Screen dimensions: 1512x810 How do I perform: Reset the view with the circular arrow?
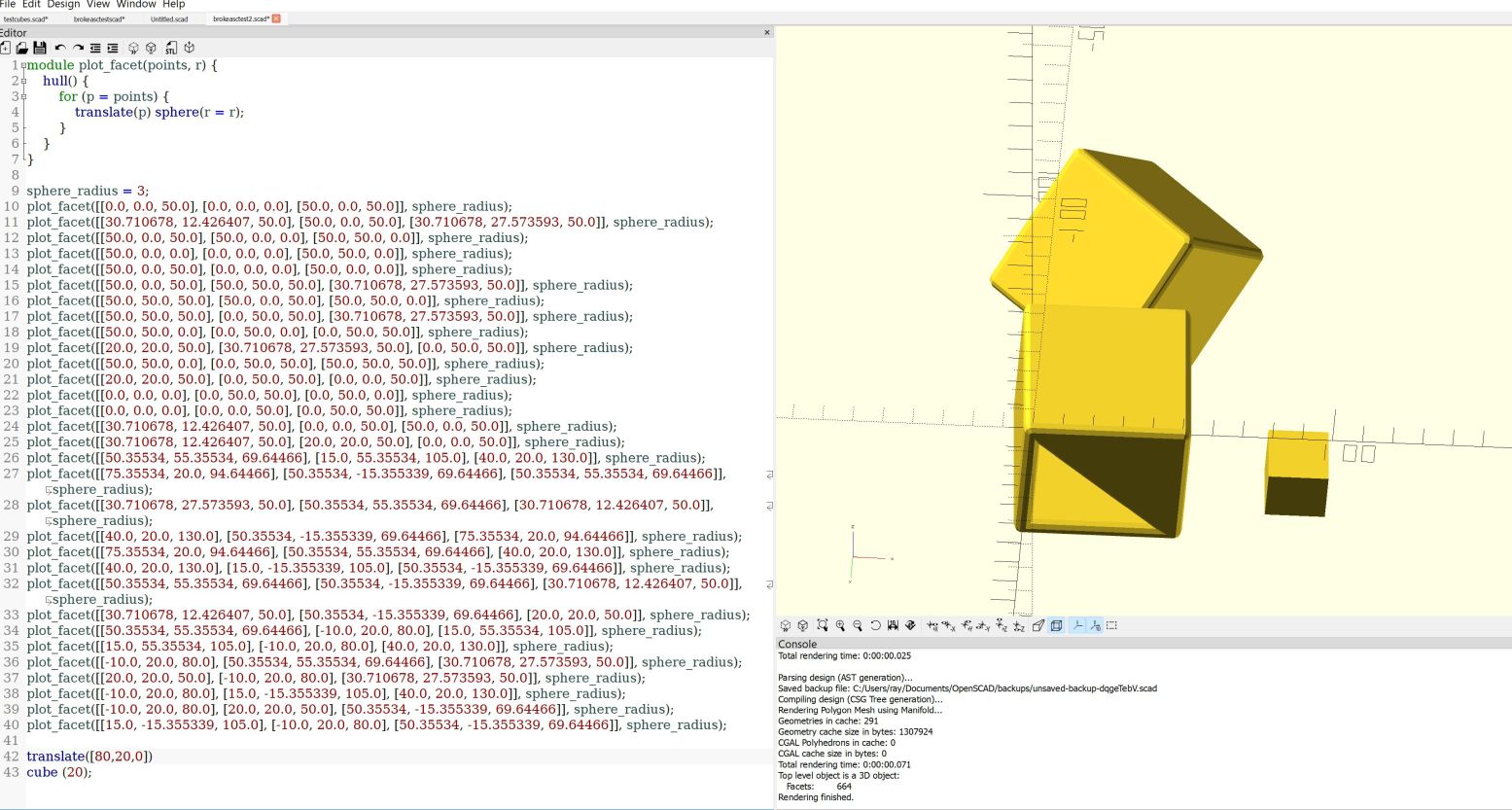[875, 626]
